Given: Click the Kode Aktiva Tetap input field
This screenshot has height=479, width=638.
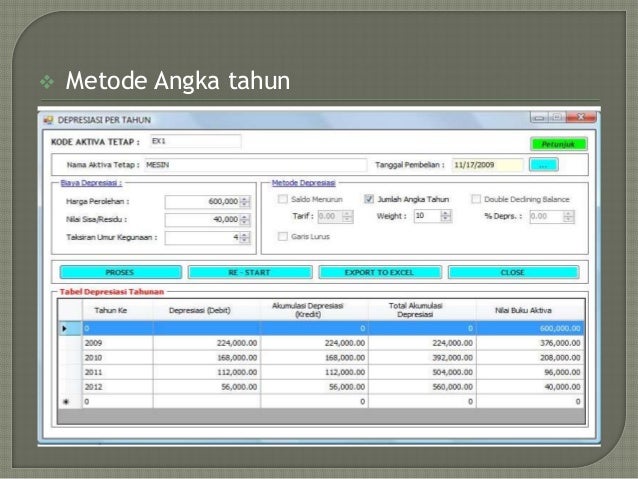Looking at the screenshot, I should 196,141.
